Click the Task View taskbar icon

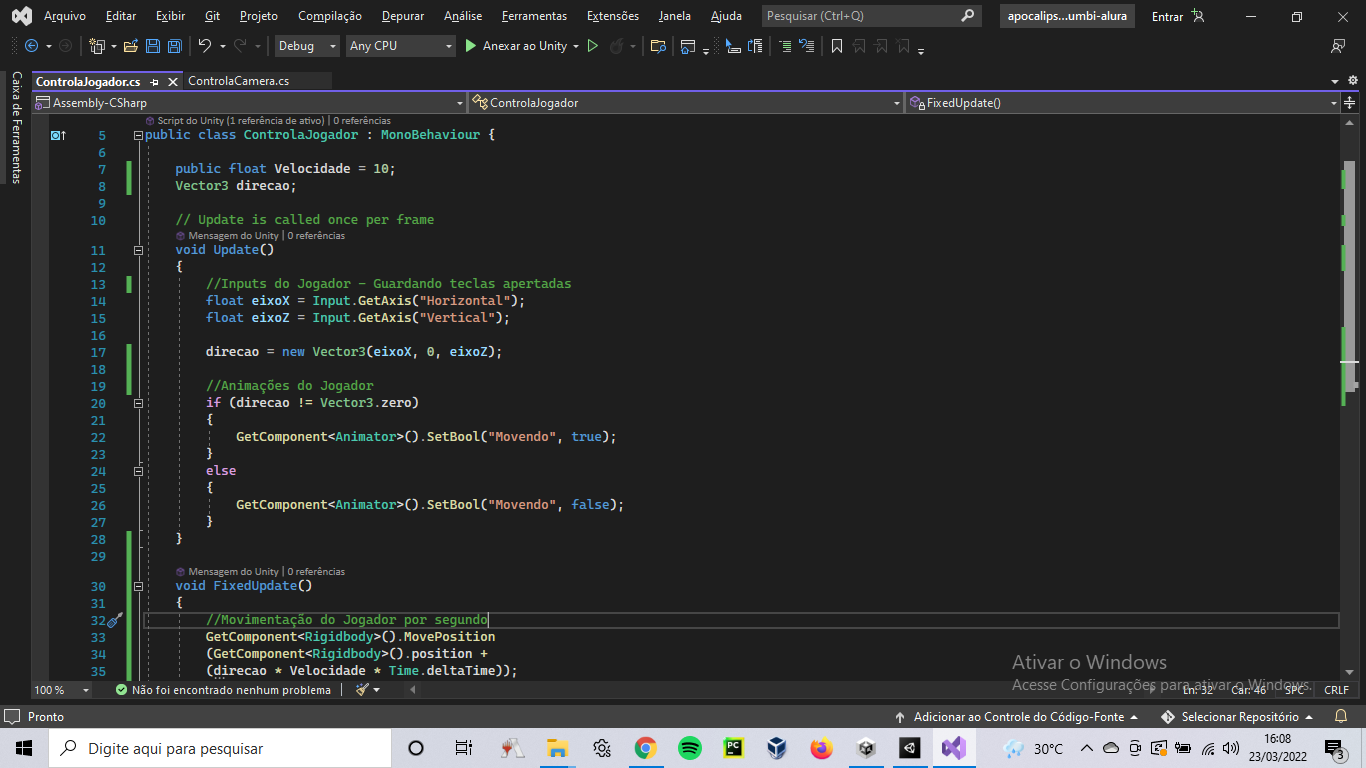[463, 748]
